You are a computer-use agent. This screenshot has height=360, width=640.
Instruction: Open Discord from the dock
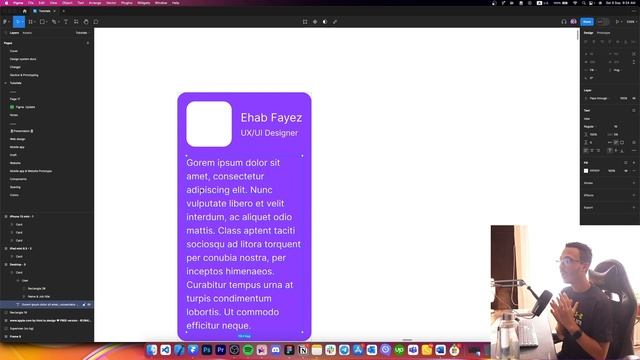[276, 350]
